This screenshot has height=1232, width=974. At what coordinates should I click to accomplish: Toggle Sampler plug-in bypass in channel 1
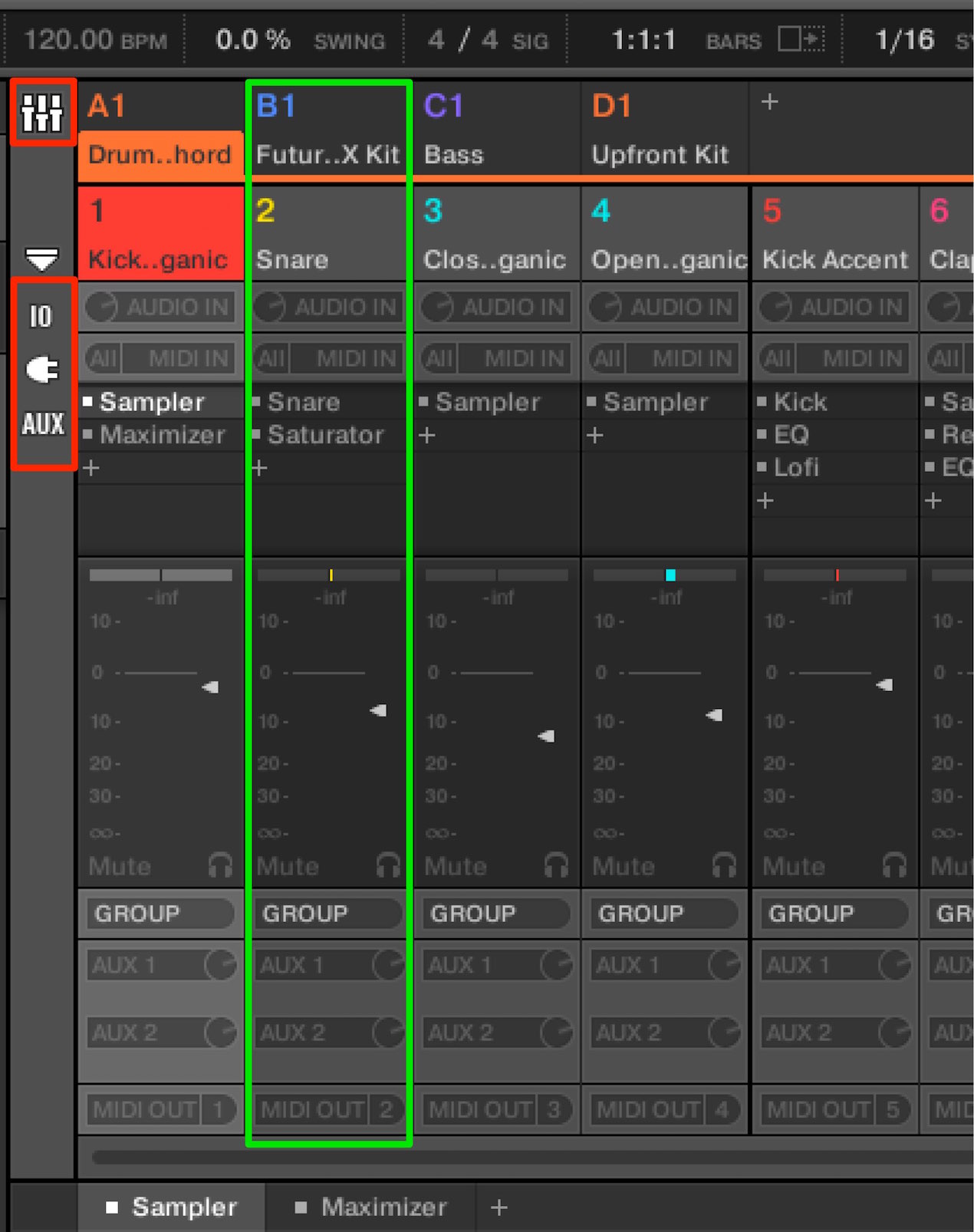[87, 401]
